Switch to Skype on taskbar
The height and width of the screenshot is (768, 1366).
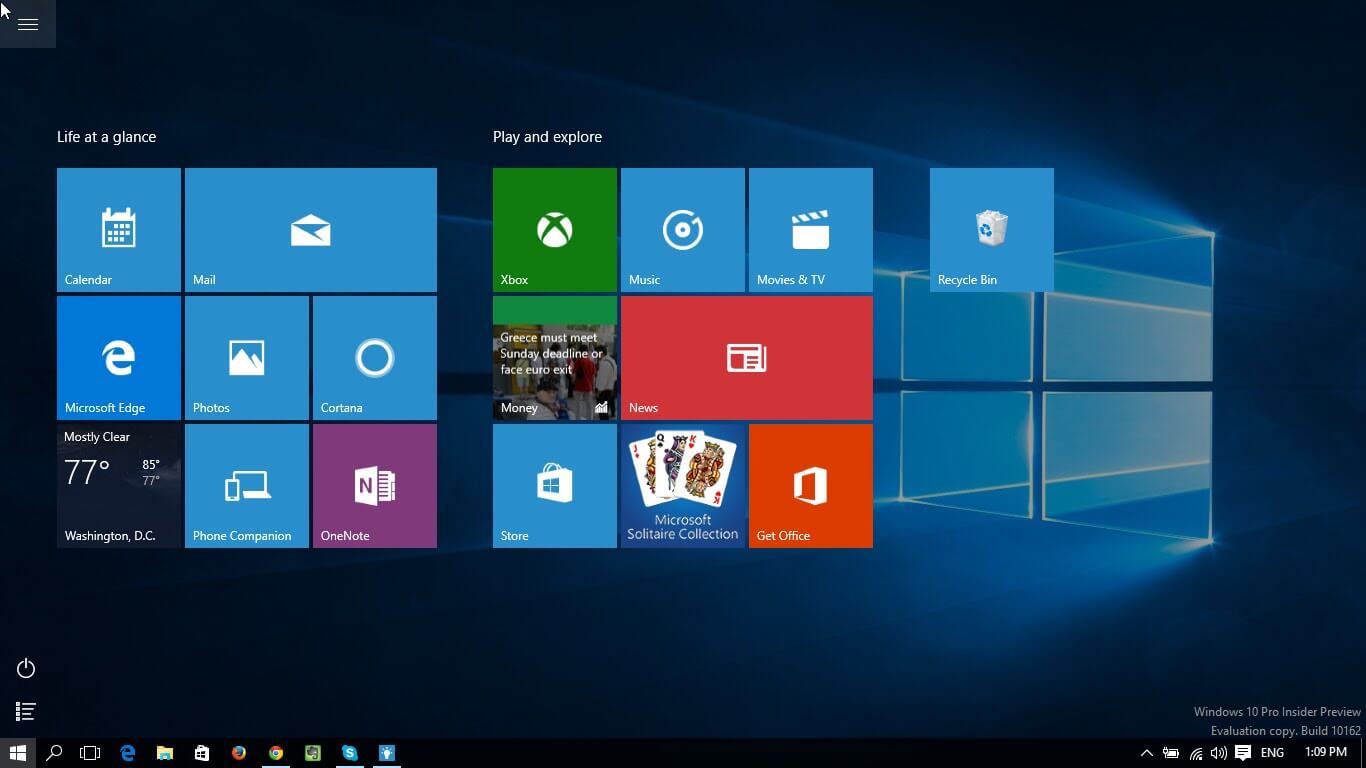[x=350, y=753]
